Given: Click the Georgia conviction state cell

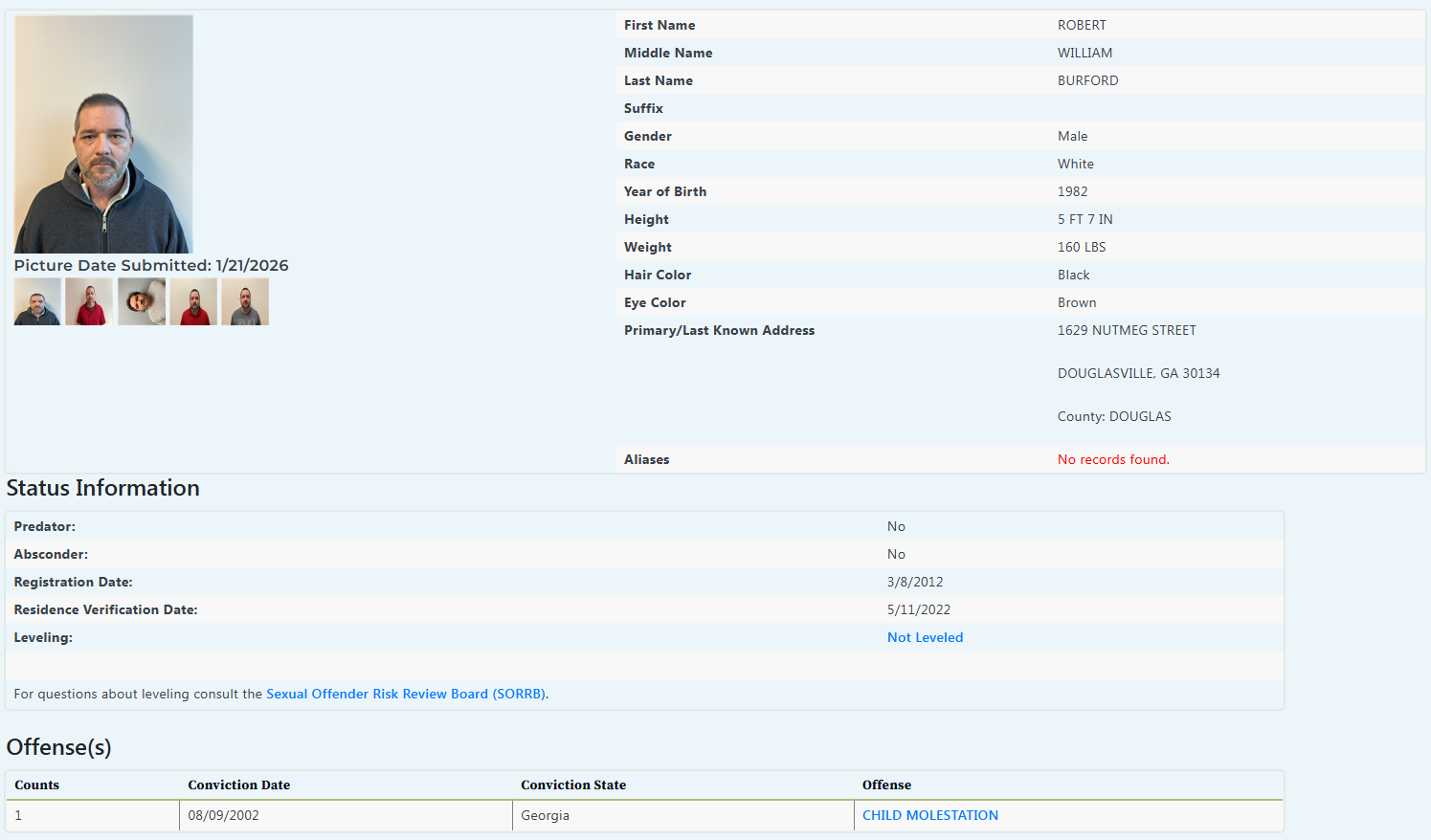Looking at the screenshot, I should point(545,815).
